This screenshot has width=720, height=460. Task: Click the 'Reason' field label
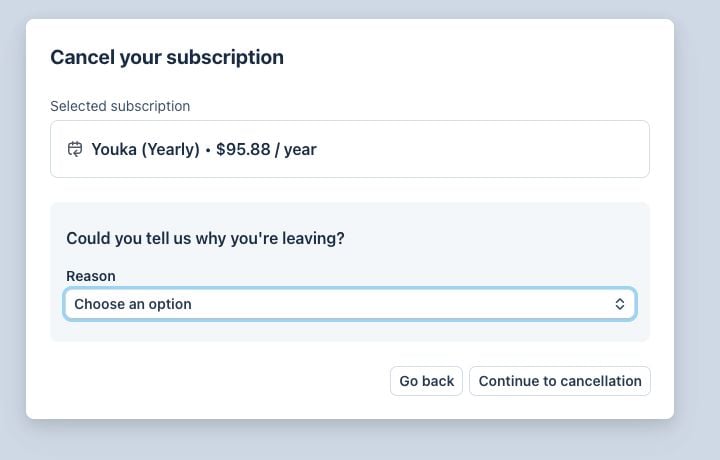91,276
